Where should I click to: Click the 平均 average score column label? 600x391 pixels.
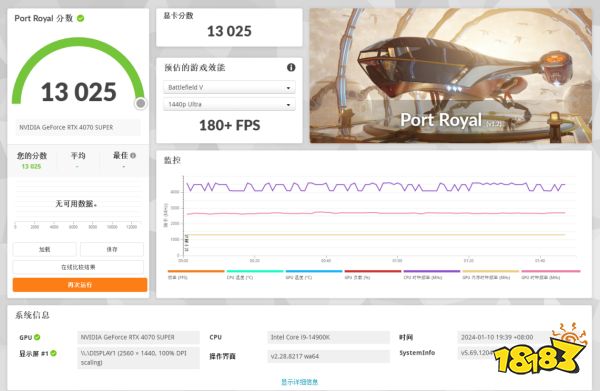point(78,156)
